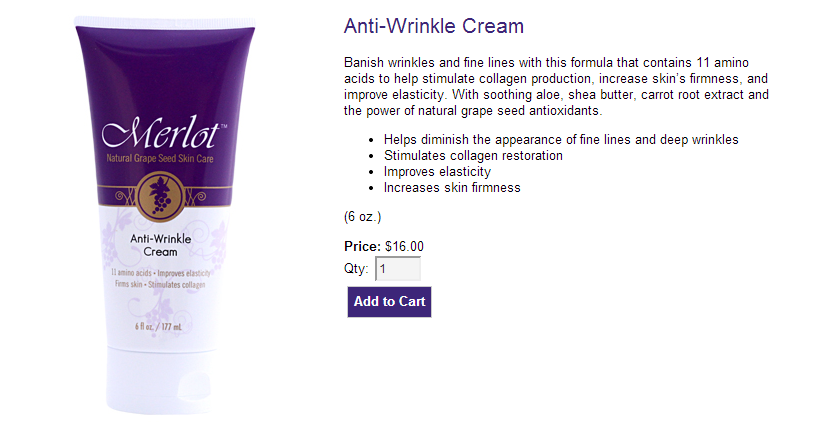
Task: Click the Anti-Wrinkle Cream page heading
Action: click(434, 26)
